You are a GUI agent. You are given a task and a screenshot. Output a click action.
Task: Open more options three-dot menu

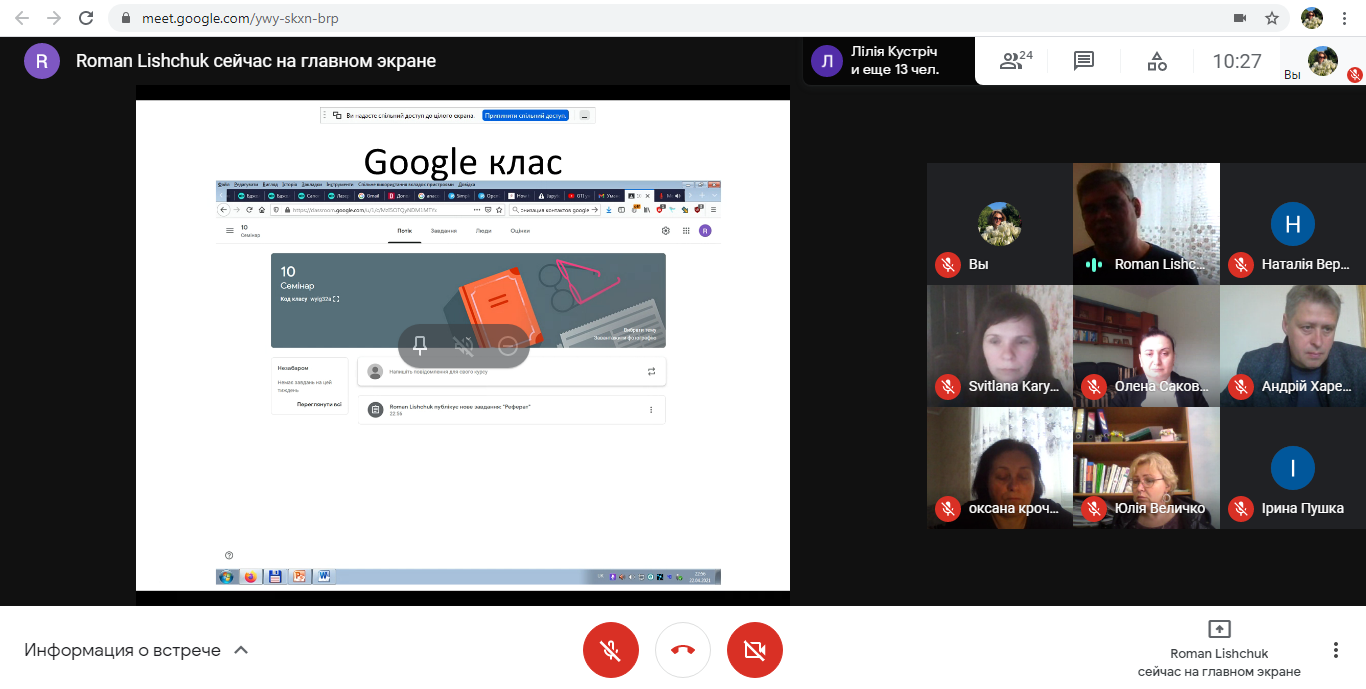tap(1335, 650)
